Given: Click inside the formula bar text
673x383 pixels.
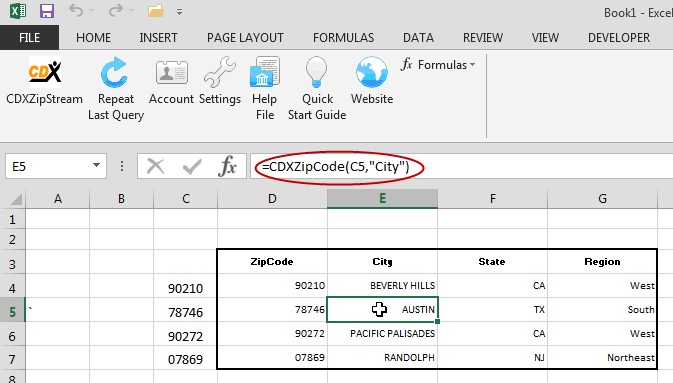Looking at the screenshot, I should tap(336, 167).
